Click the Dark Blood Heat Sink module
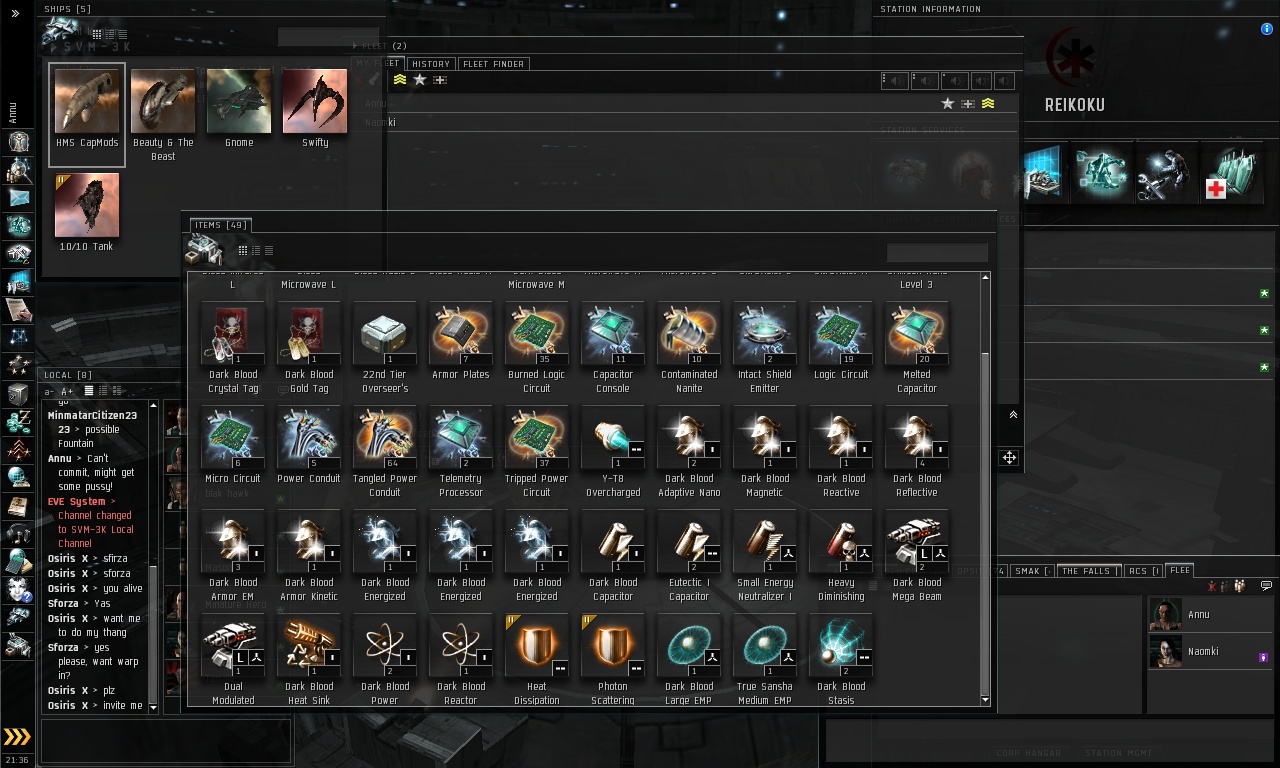The height and width of the screenshot is (768, 1280). pyautogui.click(x=309, y=659)
